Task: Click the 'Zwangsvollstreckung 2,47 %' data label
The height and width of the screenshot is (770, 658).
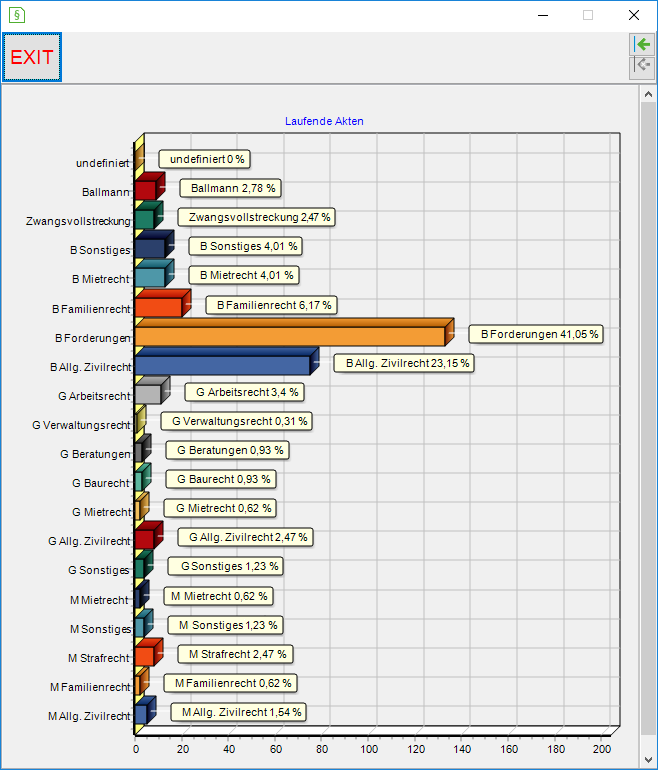Action: 256,217
